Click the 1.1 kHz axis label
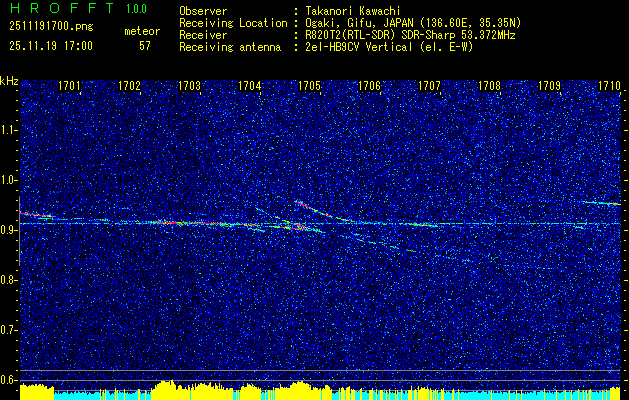The width and height of the screenshot is (629, 400). [x=8, y=130]
